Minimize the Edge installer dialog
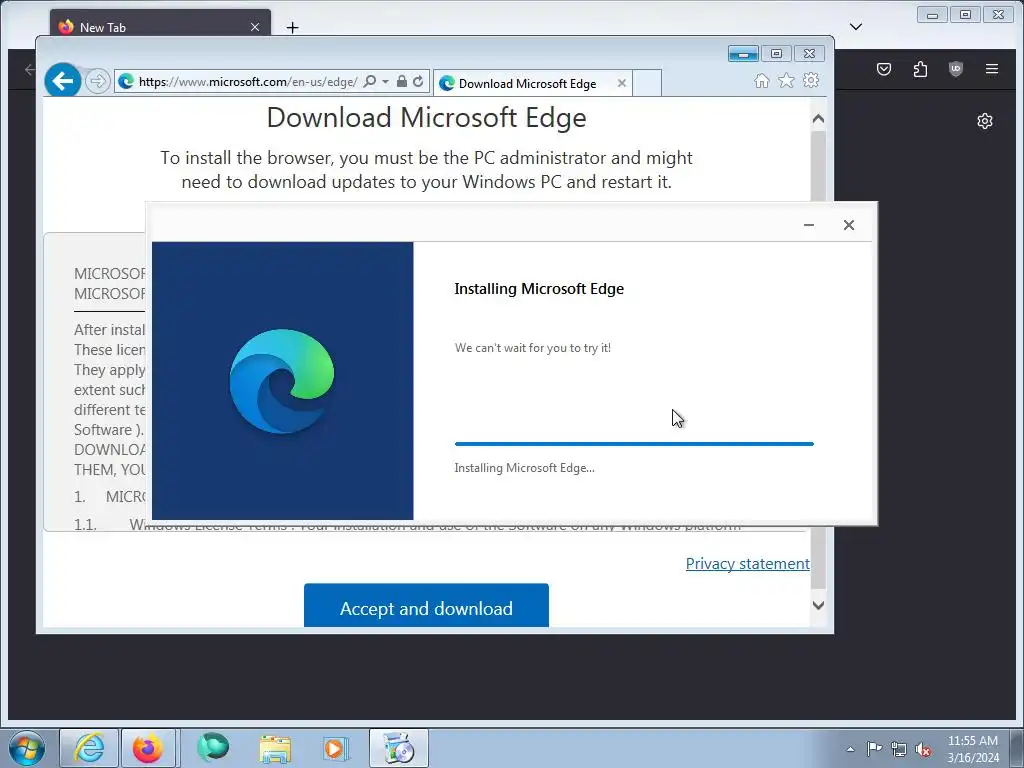The image size is (1024, 768). 808,225
